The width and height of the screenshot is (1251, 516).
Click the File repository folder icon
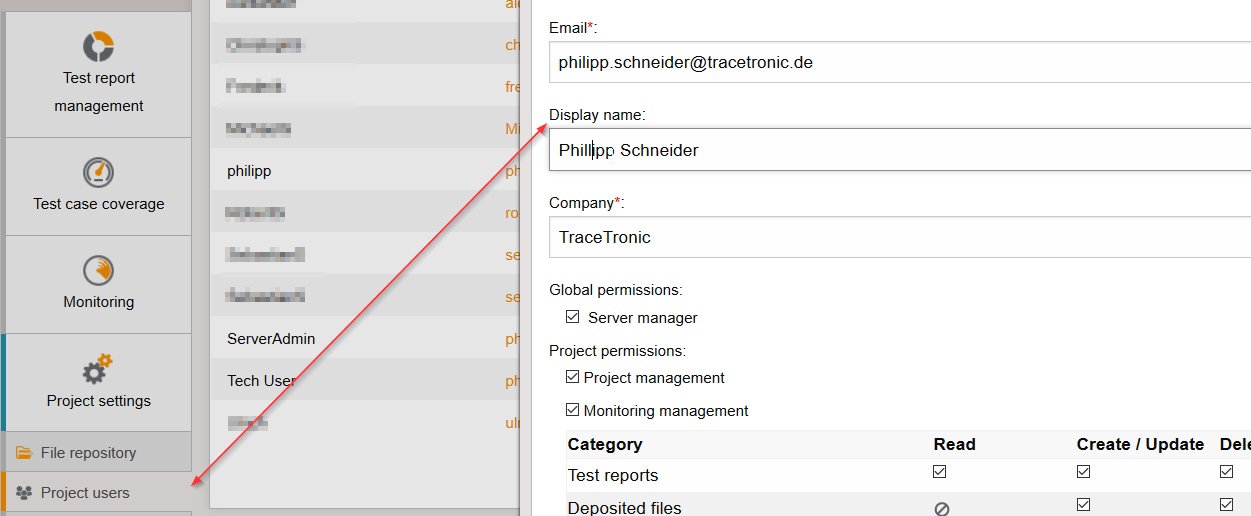(x=24, y=453)
